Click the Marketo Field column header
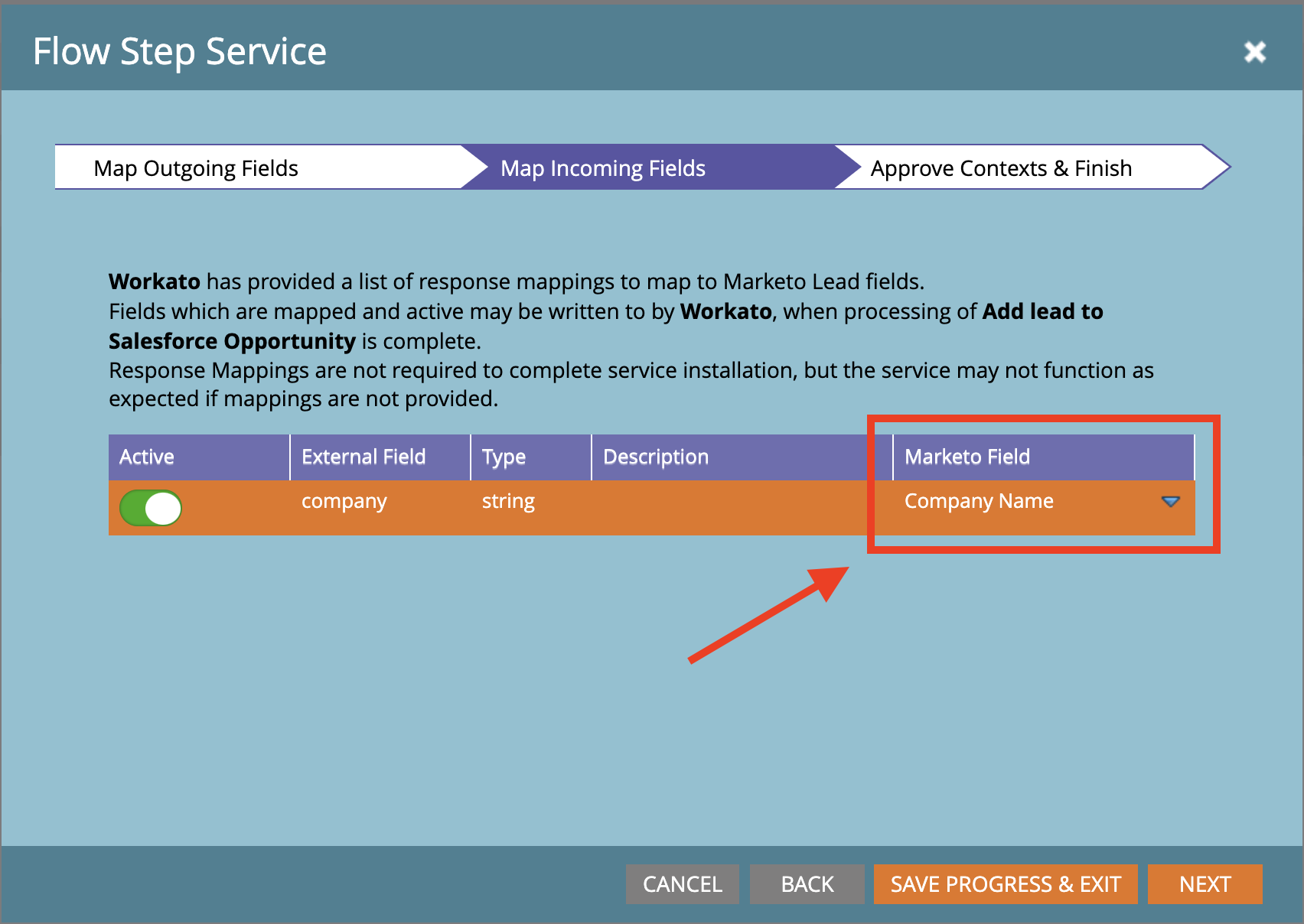1304x924 pixels. [967, 457]
